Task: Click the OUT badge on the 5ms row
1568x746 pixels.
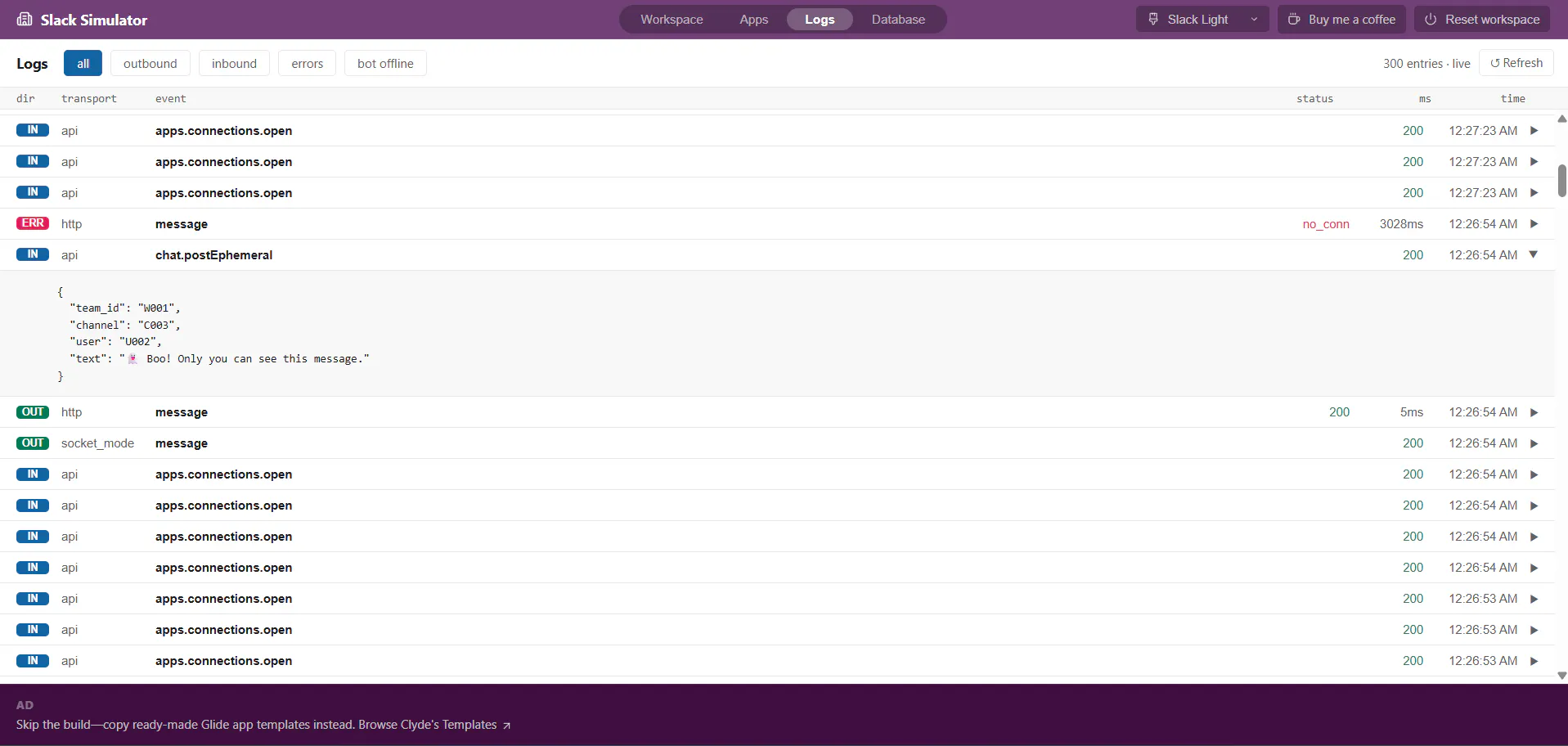Action: click(x=33, y=411)
